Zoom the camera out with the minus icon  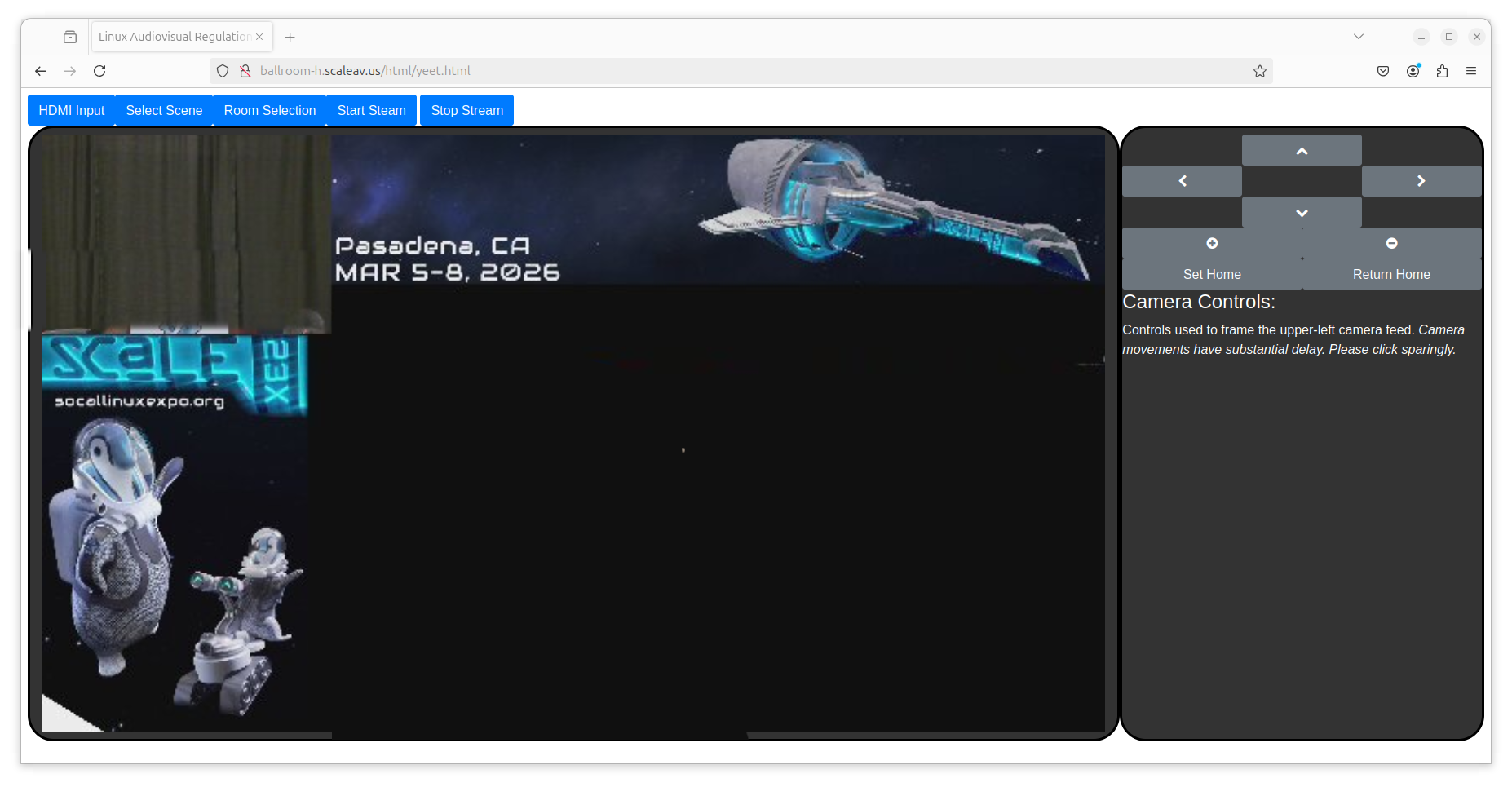(x=1390, y=242)
